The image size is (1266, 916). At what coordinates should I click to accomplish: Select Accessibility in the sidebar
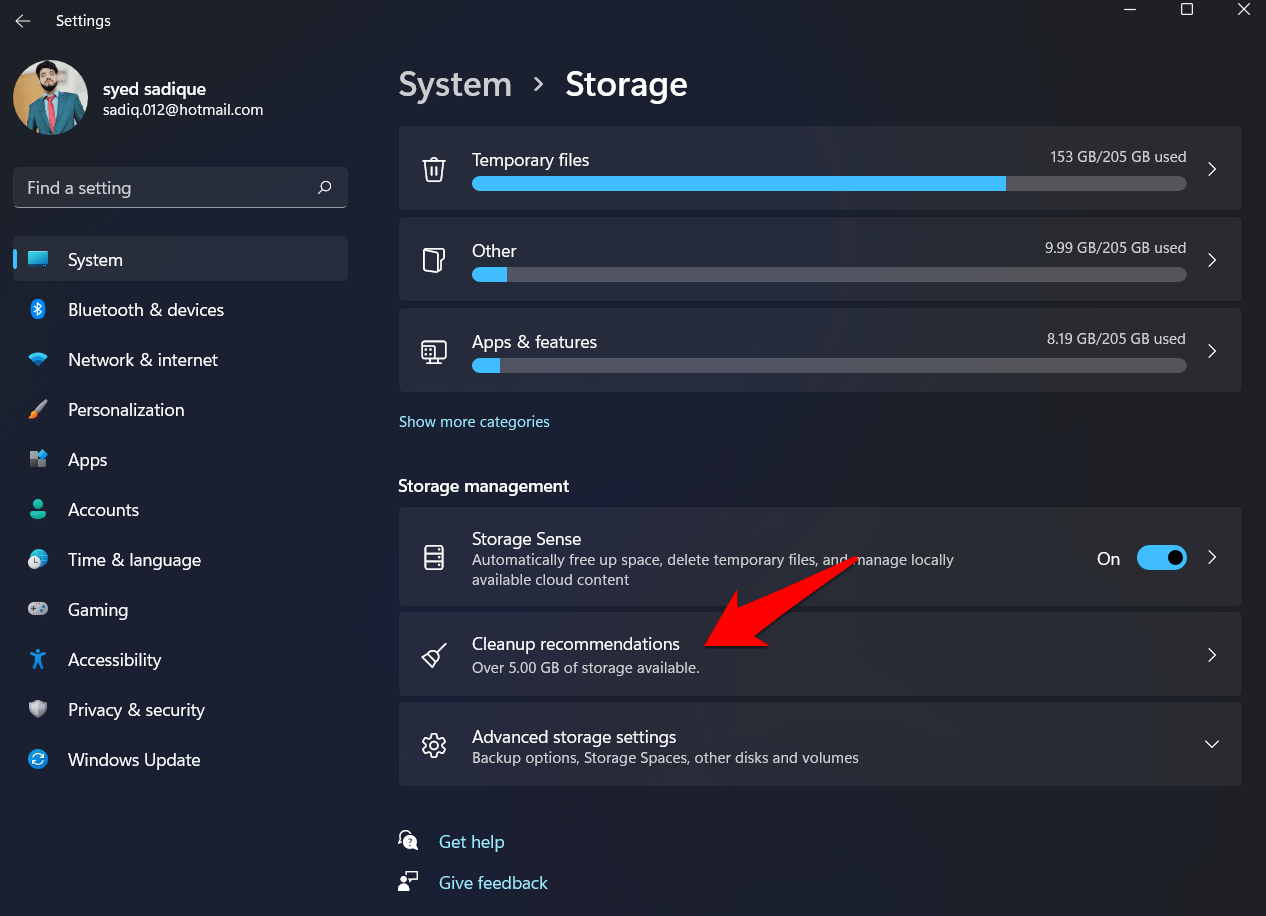[x=114, y=660]
